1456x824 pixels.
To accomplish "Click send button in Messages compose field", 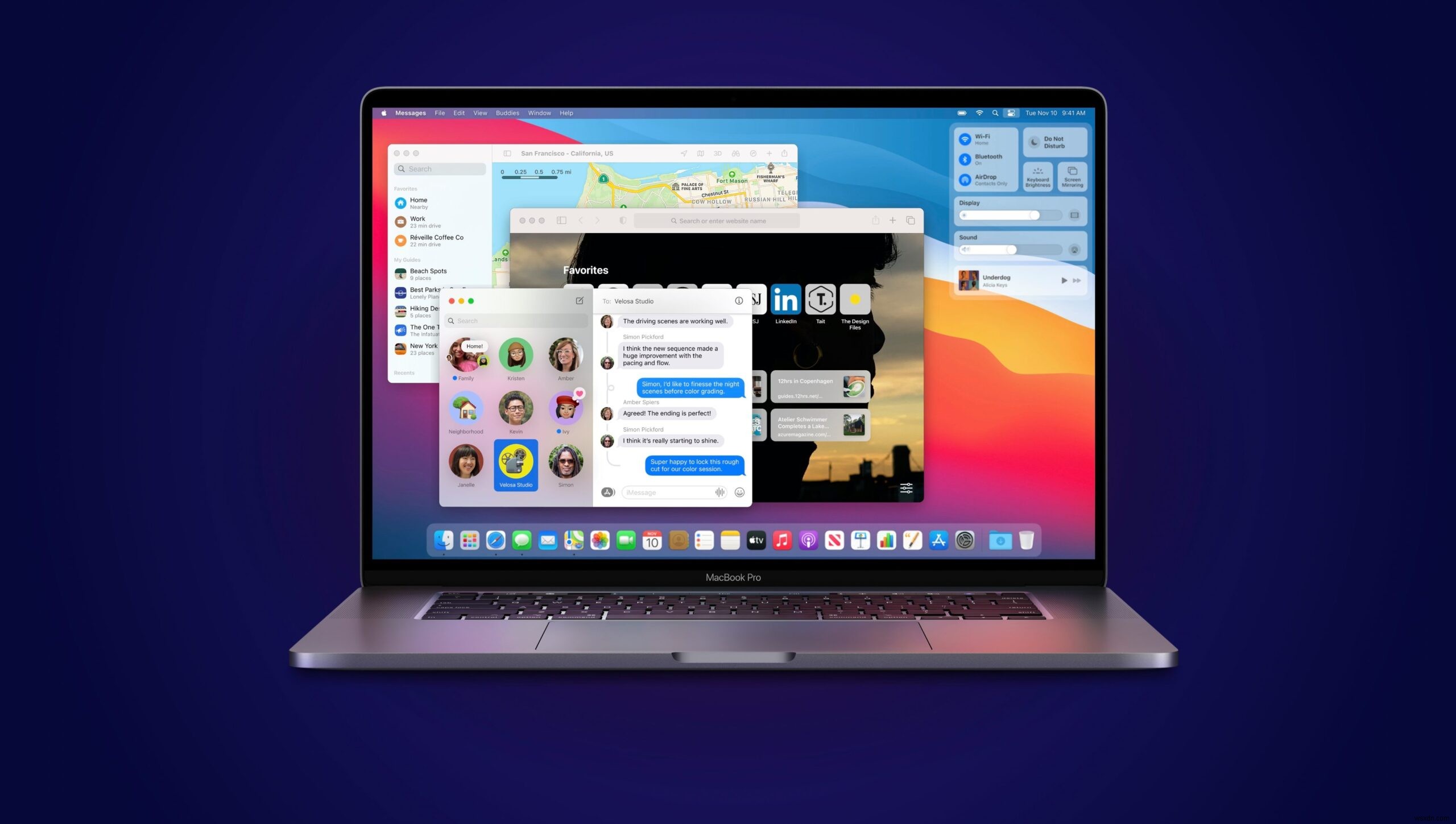I will click(x=720, y=492).
